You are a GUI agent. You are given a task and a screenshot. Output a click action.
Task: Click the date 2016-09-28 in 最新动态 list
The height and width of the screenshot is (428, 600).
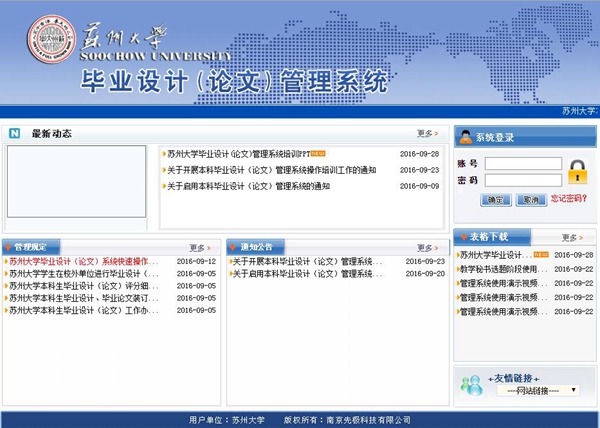(x=419, y=154)
